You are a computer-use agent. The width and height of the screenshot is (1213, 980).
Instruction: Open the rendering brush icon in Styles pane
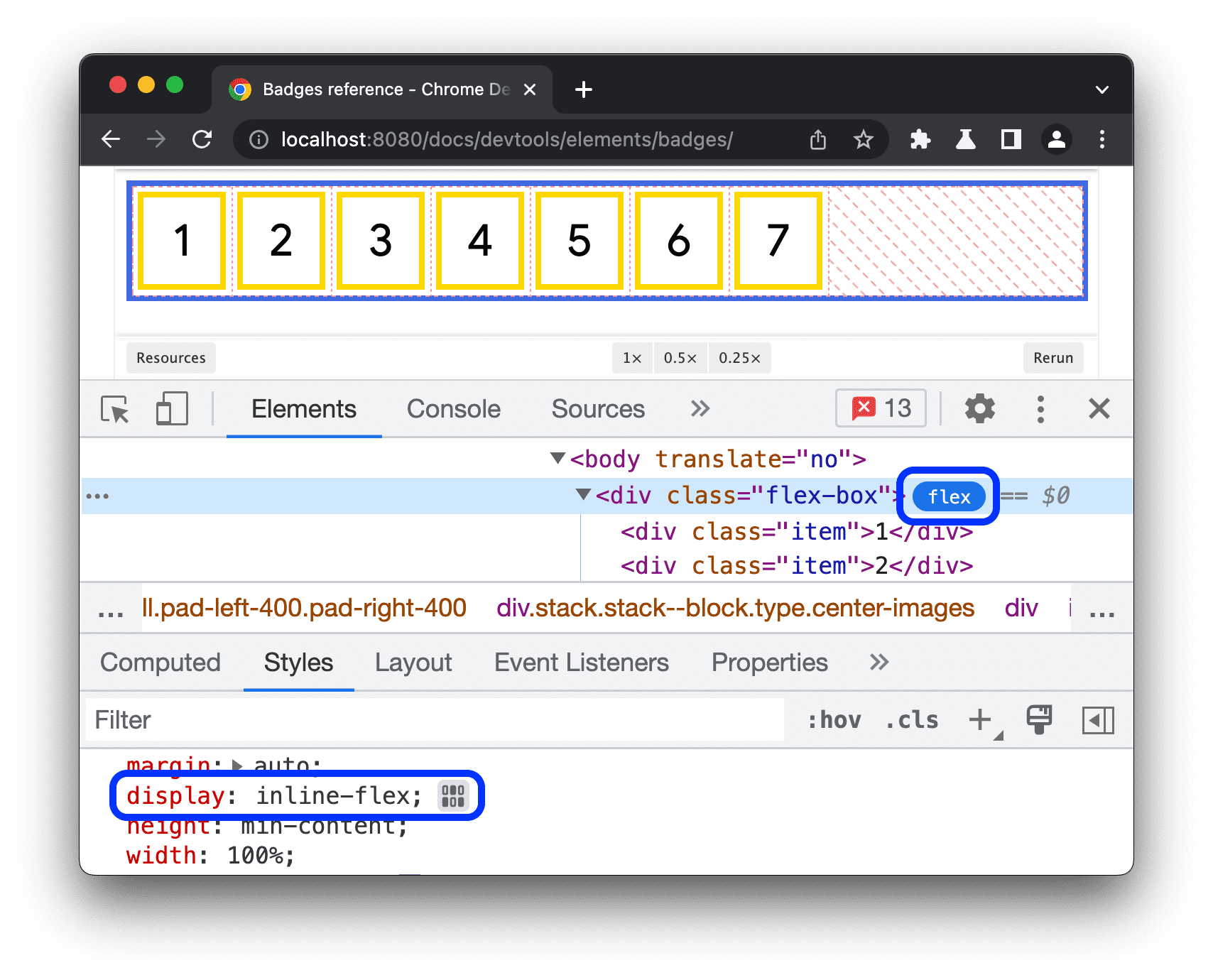pos(1039,719)
